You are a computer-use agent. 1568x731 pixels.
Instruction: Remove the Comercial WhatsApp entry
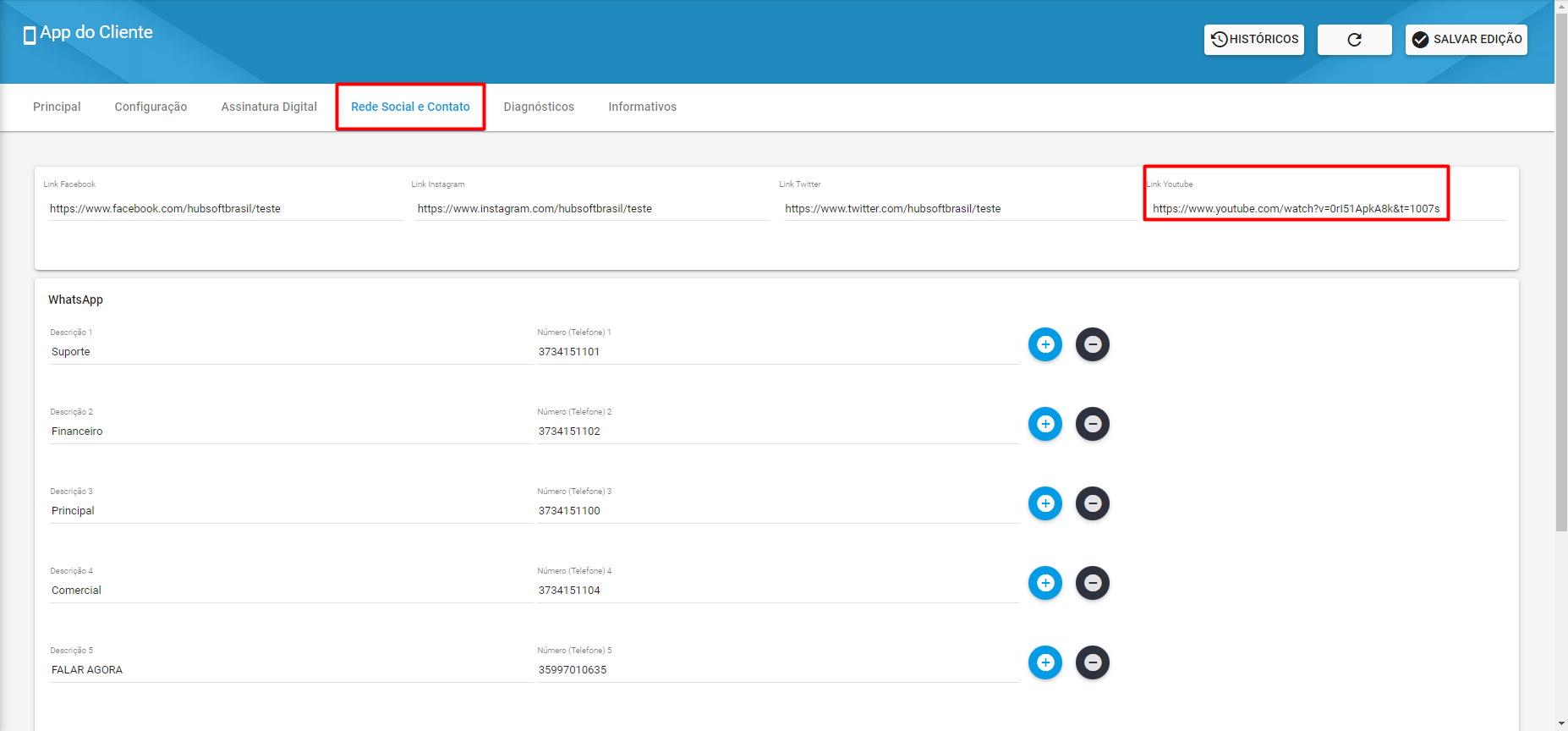pyautogui.click(x=1092, y=583)
